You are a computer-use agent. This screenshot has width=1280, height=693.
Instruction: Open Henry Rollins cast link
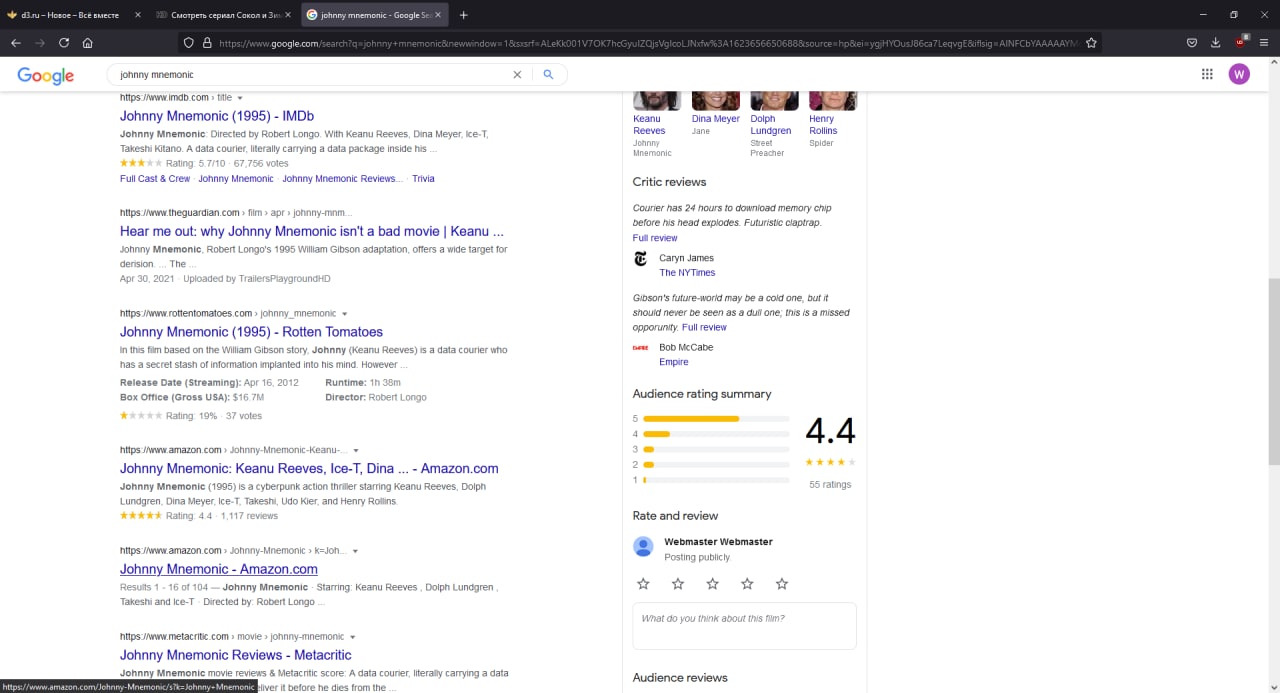point(823,125)
